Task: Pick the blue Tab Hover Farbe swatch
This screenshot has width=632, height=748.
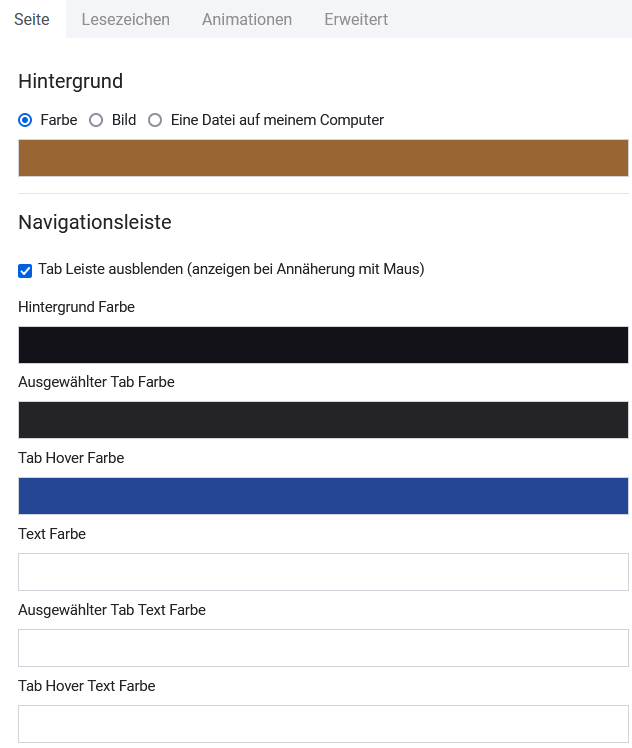Action: click(x=323, y=496)
